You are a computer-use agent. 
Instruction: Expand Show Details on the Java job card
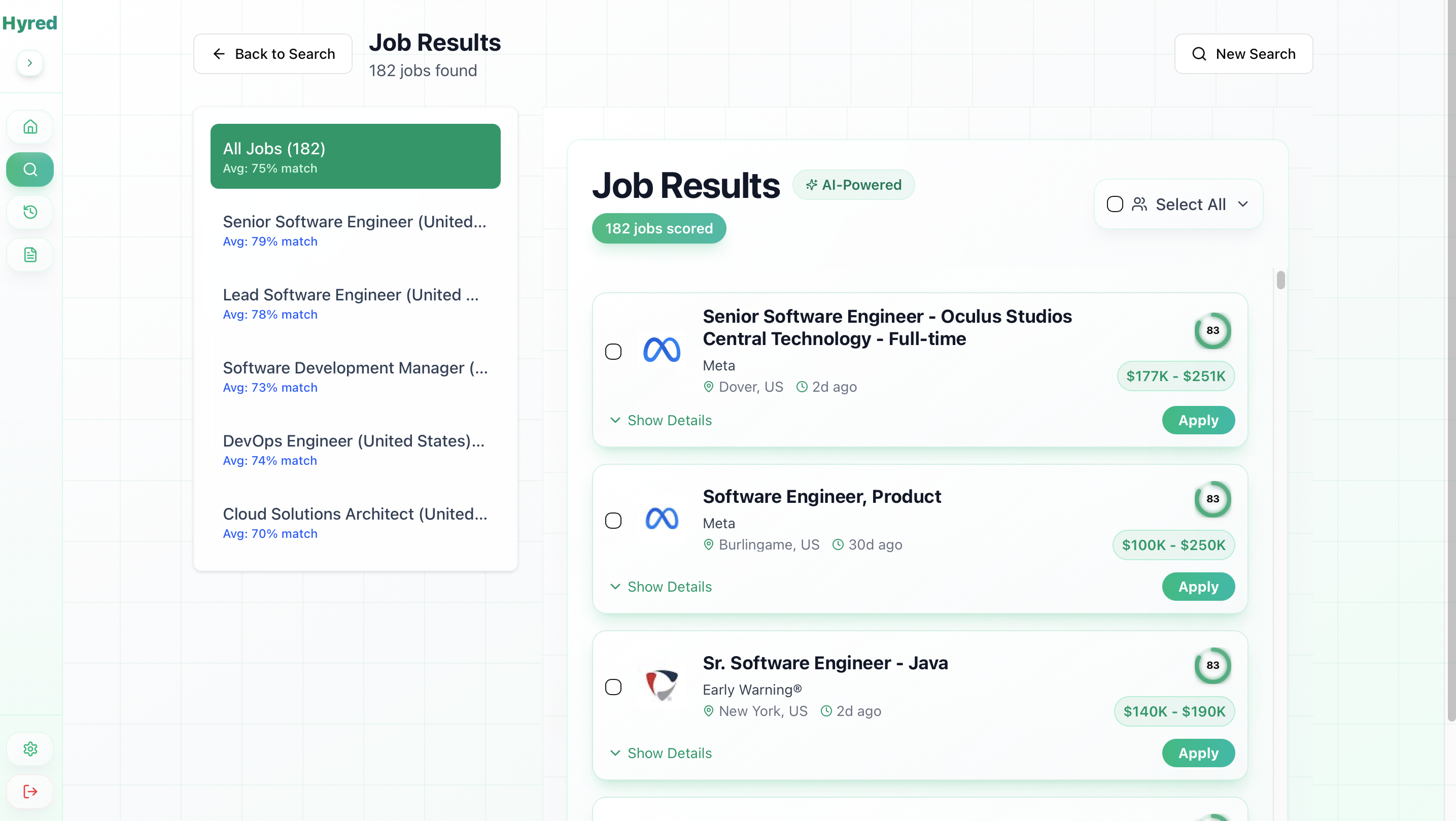coord(669,752)
